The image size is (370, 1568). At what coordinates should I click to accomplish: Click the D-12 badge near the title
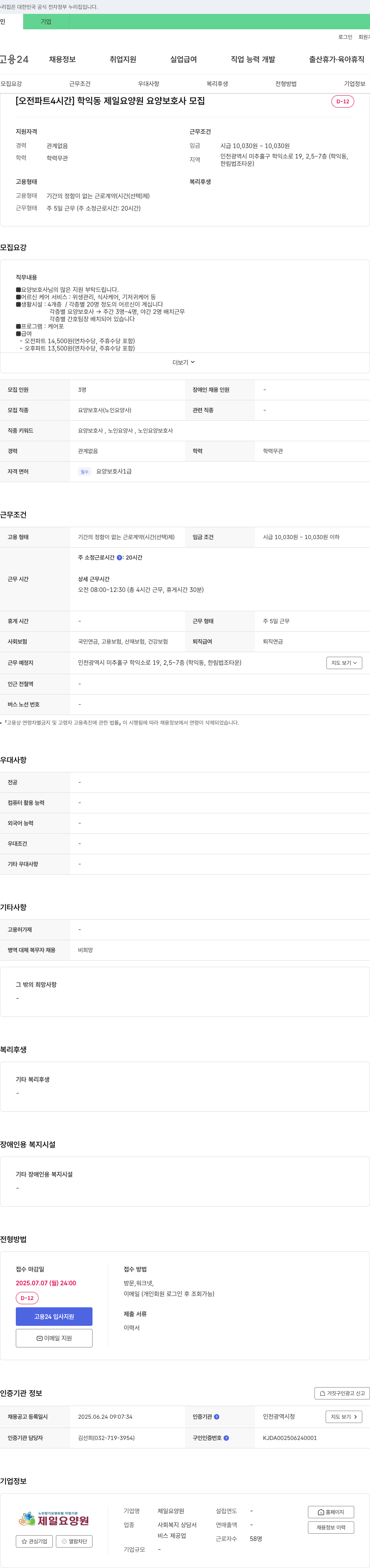343,101
